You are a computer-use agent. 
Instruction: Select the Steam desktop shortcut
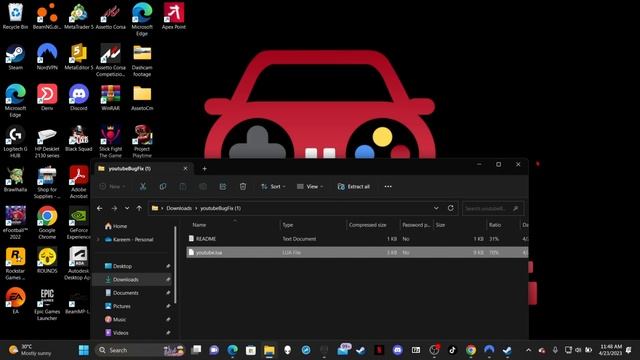(16, 57)
